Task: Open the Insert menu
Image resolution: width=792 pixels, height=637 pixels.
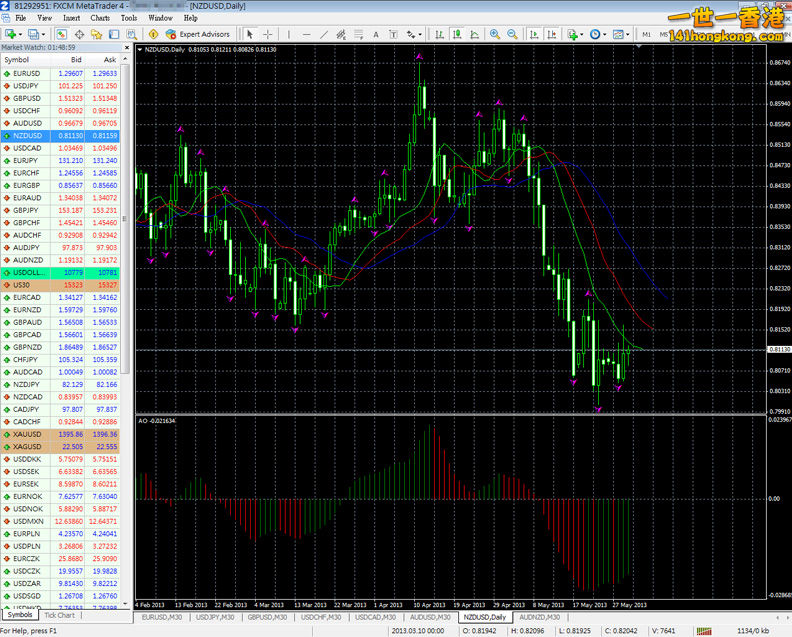Action: (71, 18)
